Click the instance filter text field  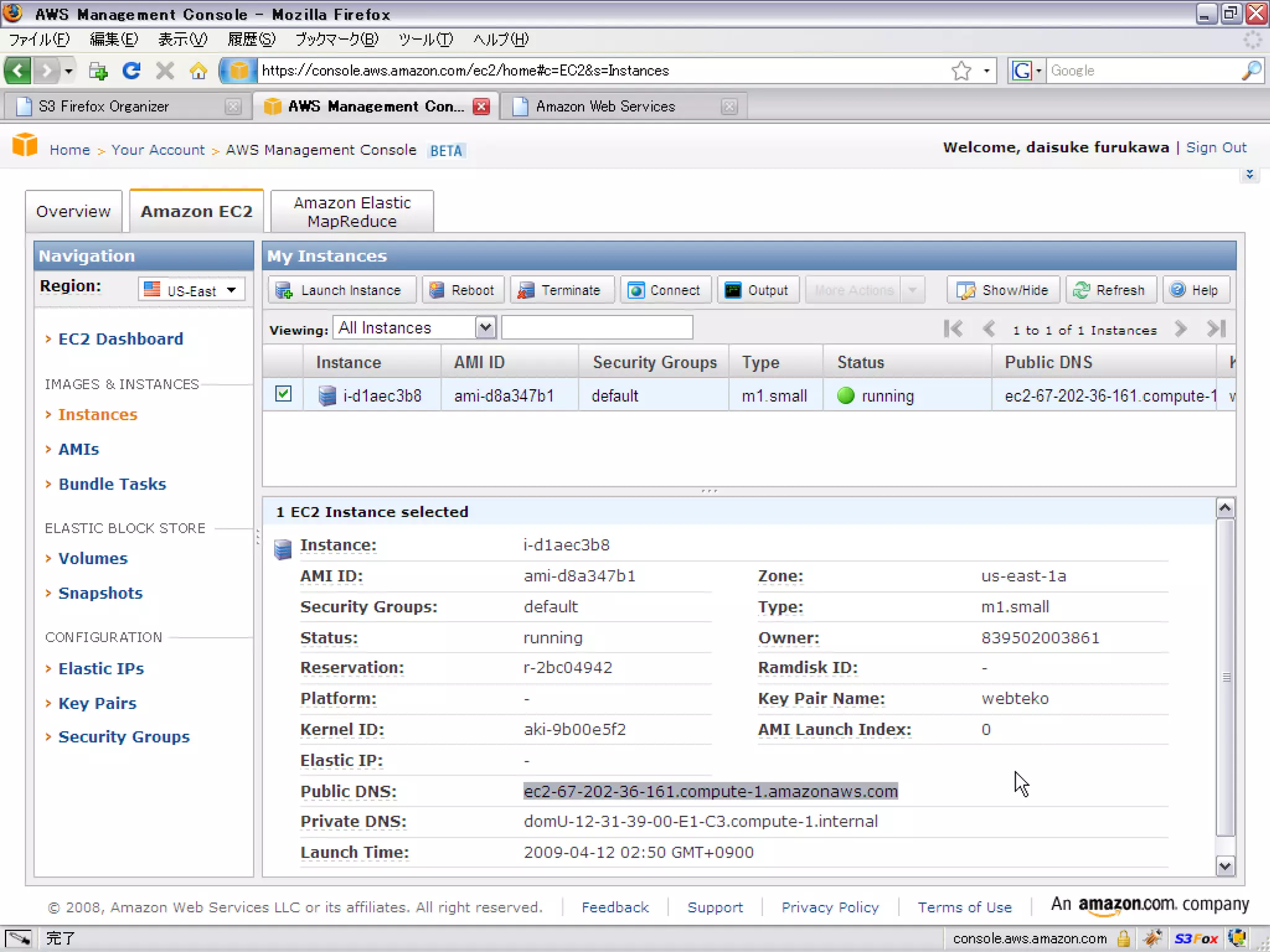tap(597, 327)
